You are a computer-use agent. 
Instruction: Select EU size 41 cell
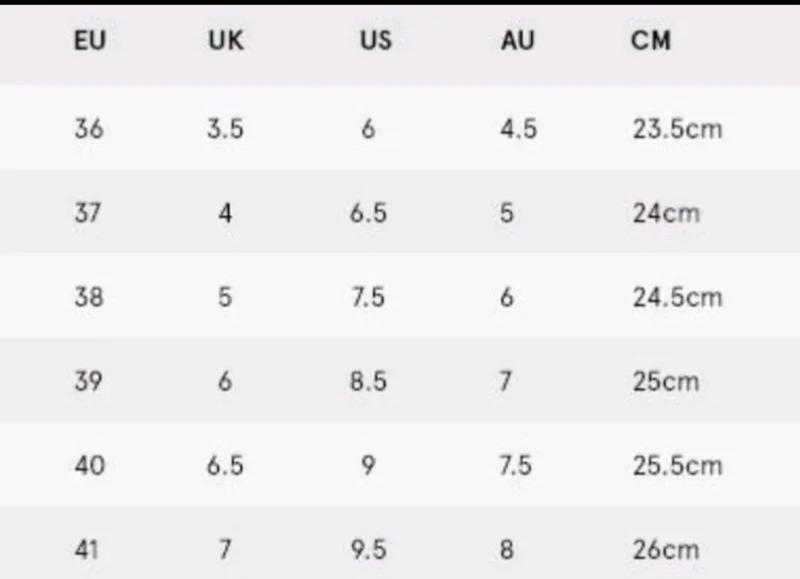tap(86, 549)
